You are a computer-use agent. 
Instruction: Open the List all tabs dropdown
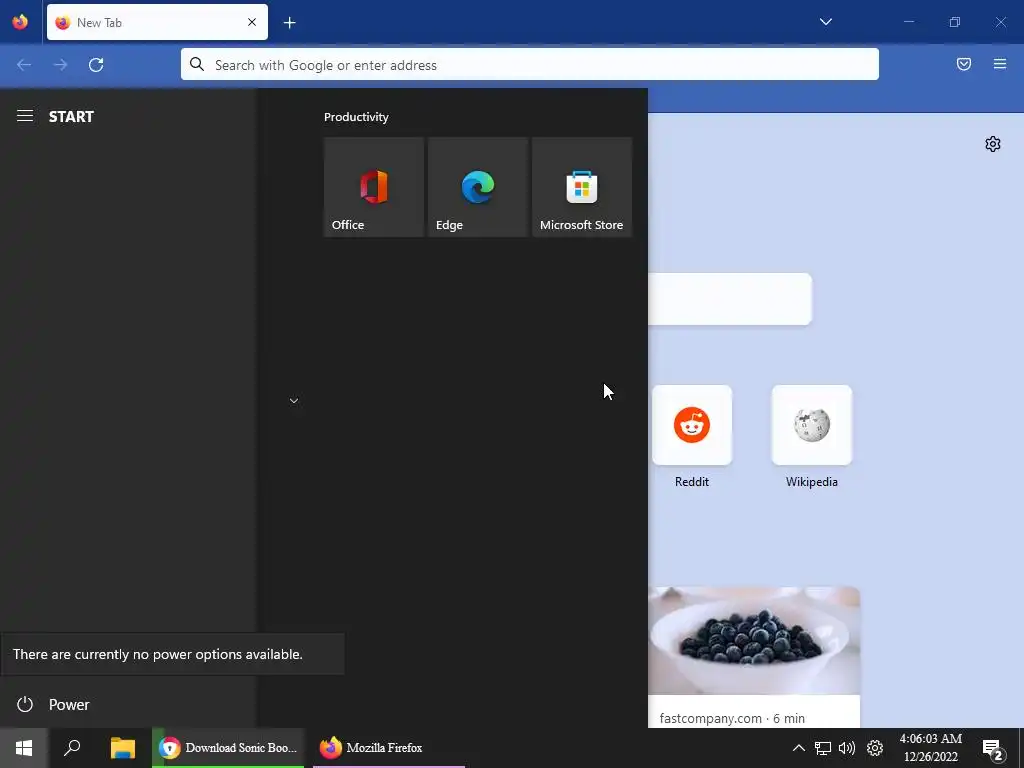(x=825, y=22)
